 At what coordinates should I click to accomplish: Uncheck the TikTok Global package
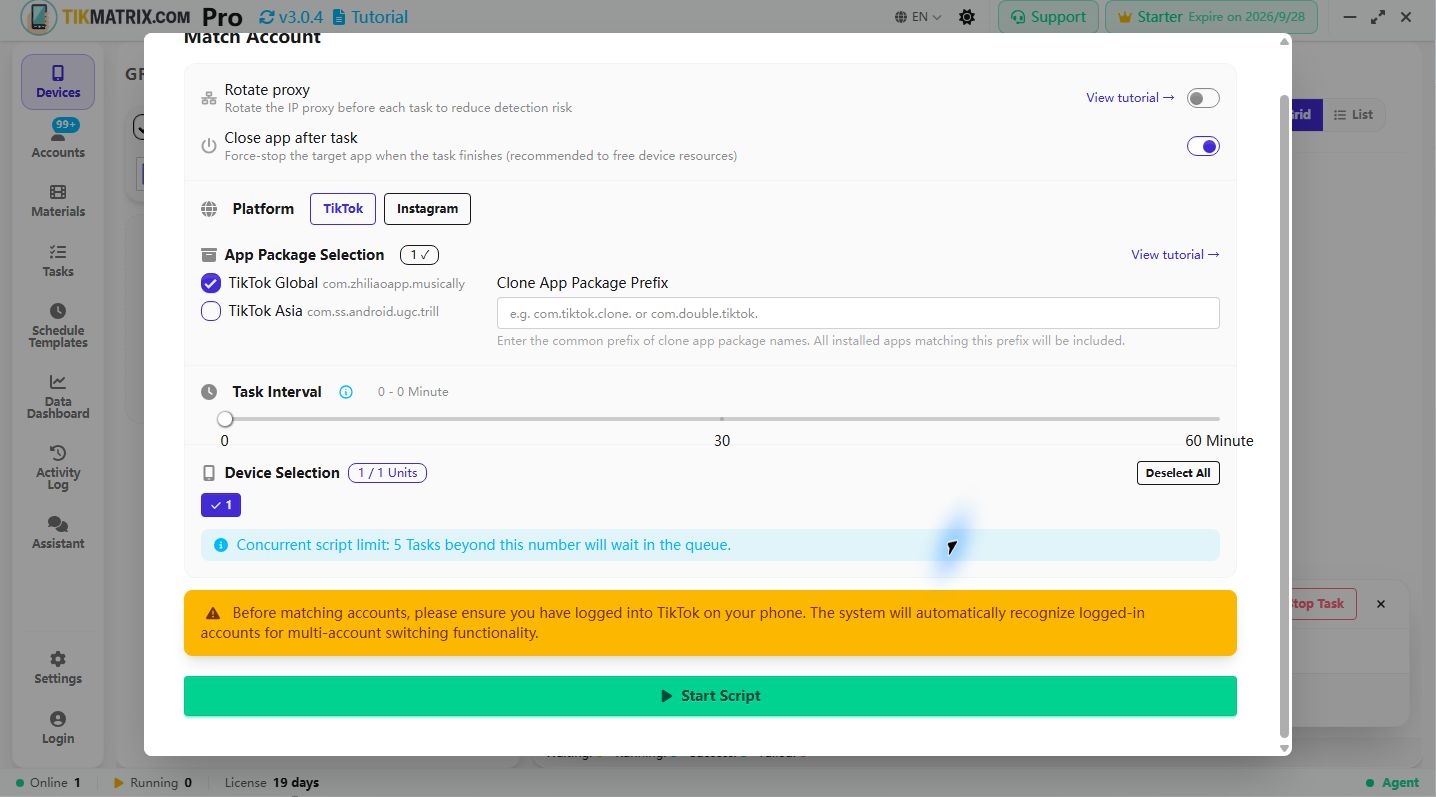click(211, 283)
